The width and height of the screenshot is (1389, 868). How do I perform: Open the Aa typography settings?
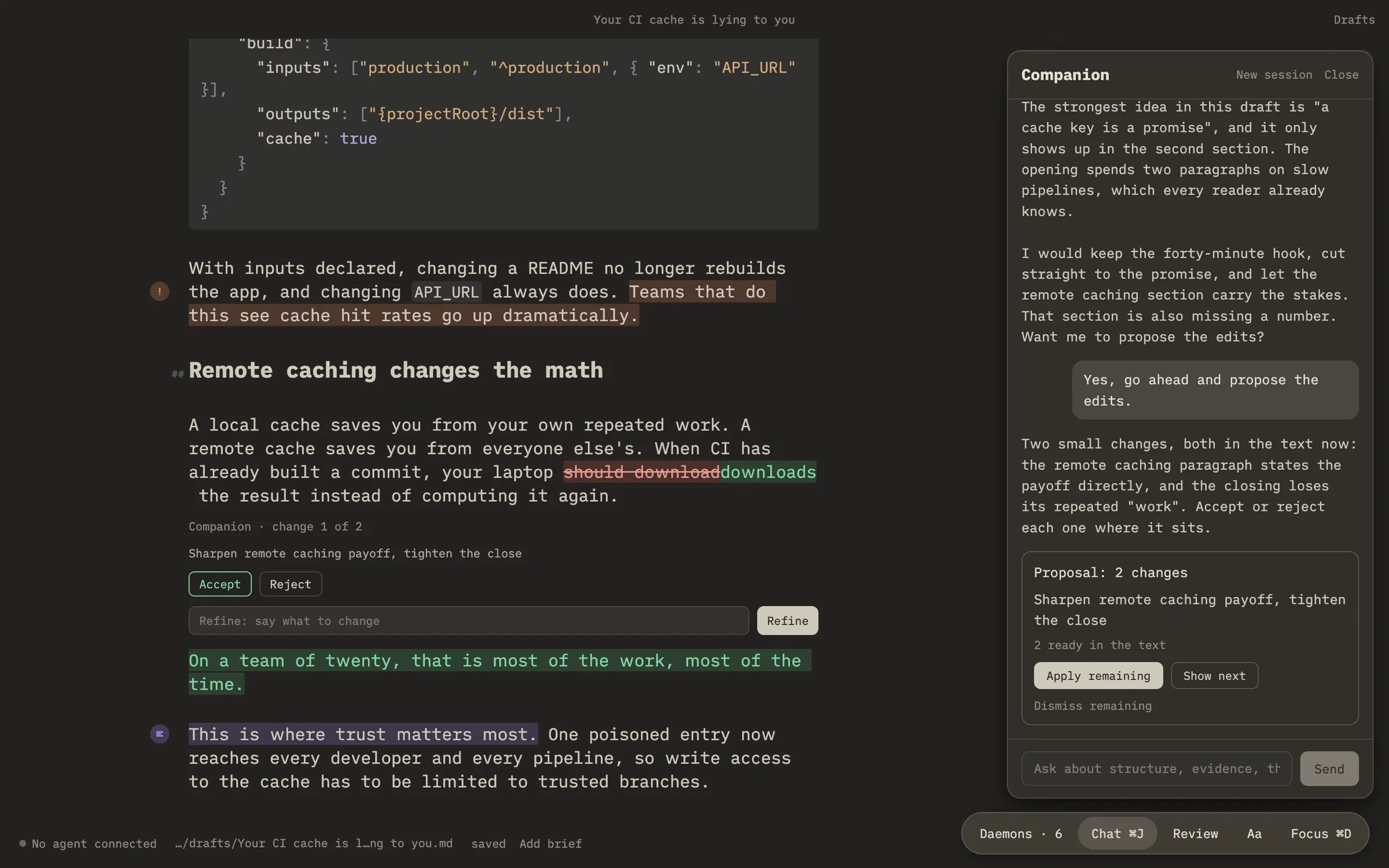pyautogui.click(x=1254, y=833)
